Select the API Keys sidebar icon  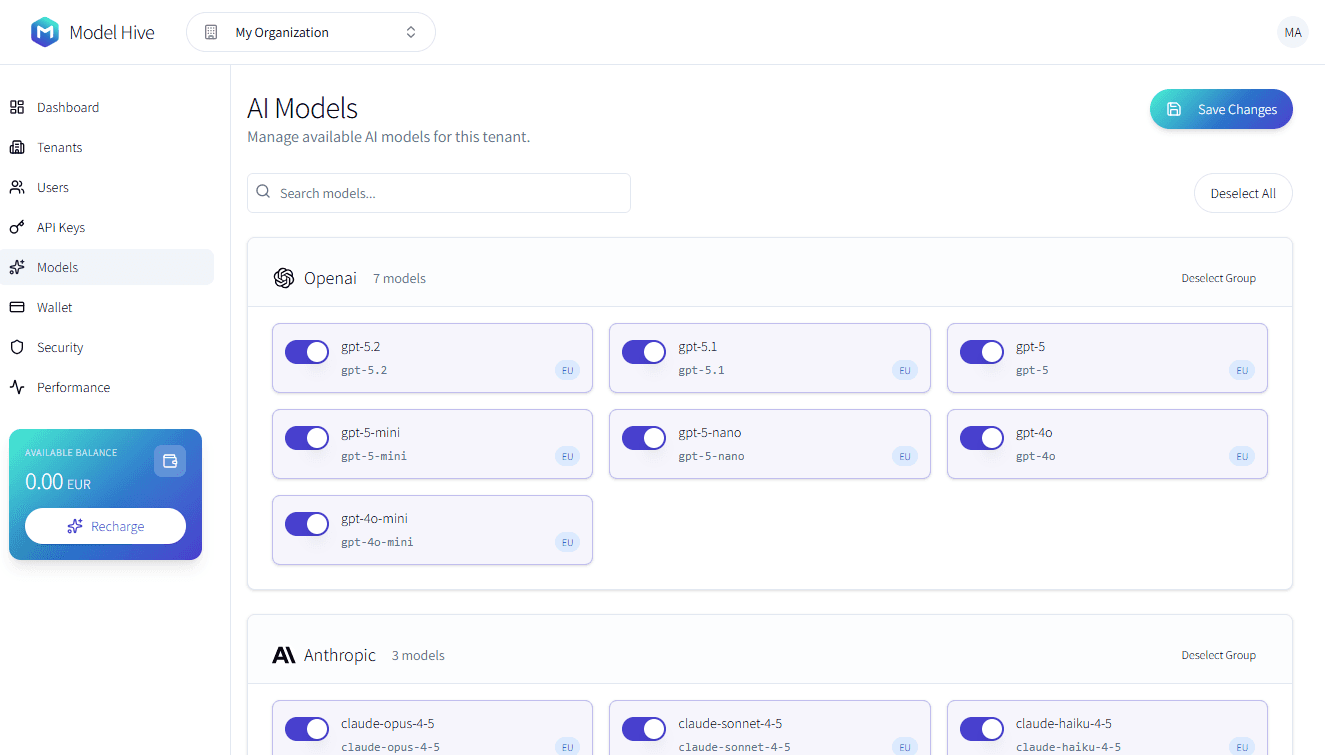click(x=17, y=227)
